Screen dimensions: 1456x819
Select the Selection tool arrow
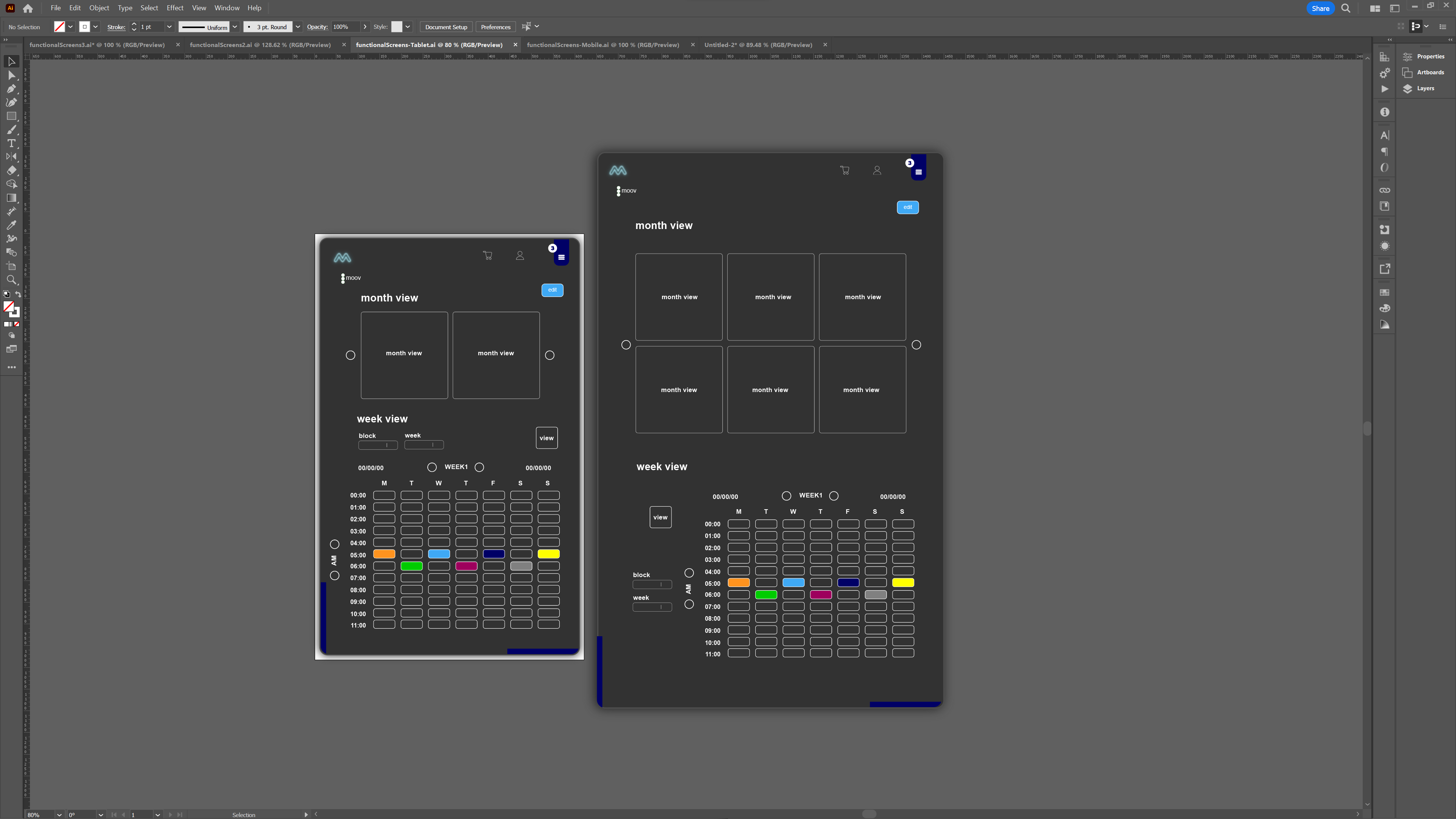click(11, 61)
